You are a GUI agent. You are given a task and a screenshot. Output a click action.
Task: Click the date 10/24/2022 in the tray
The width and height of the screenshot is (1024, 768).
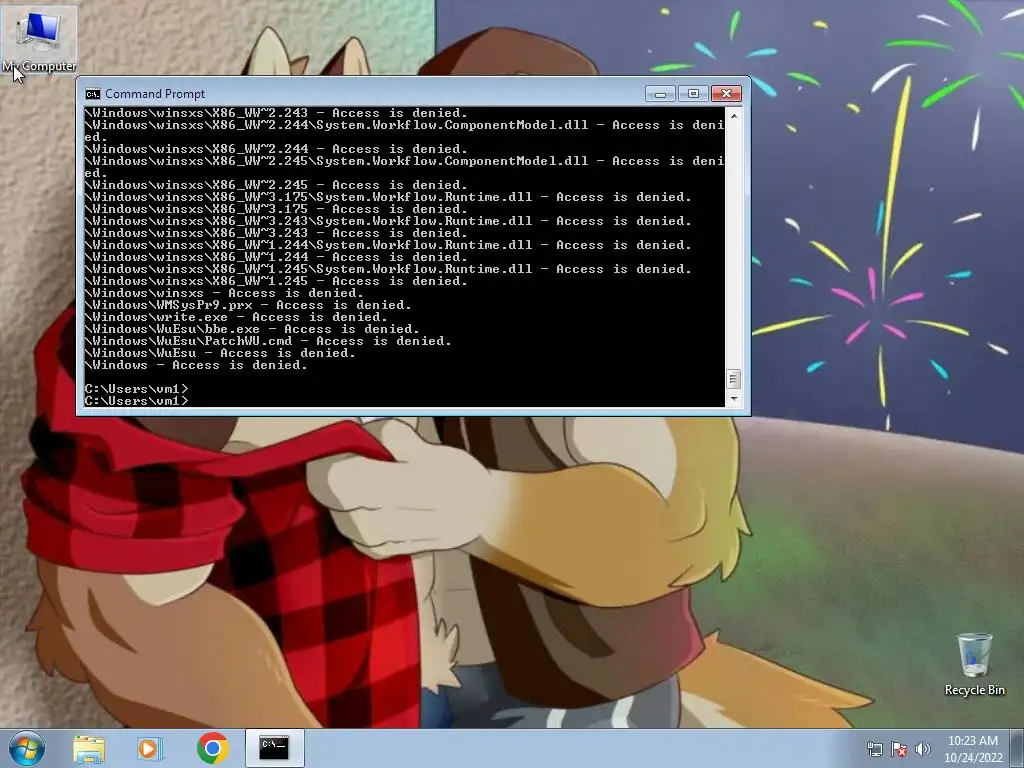pos(972,758)
